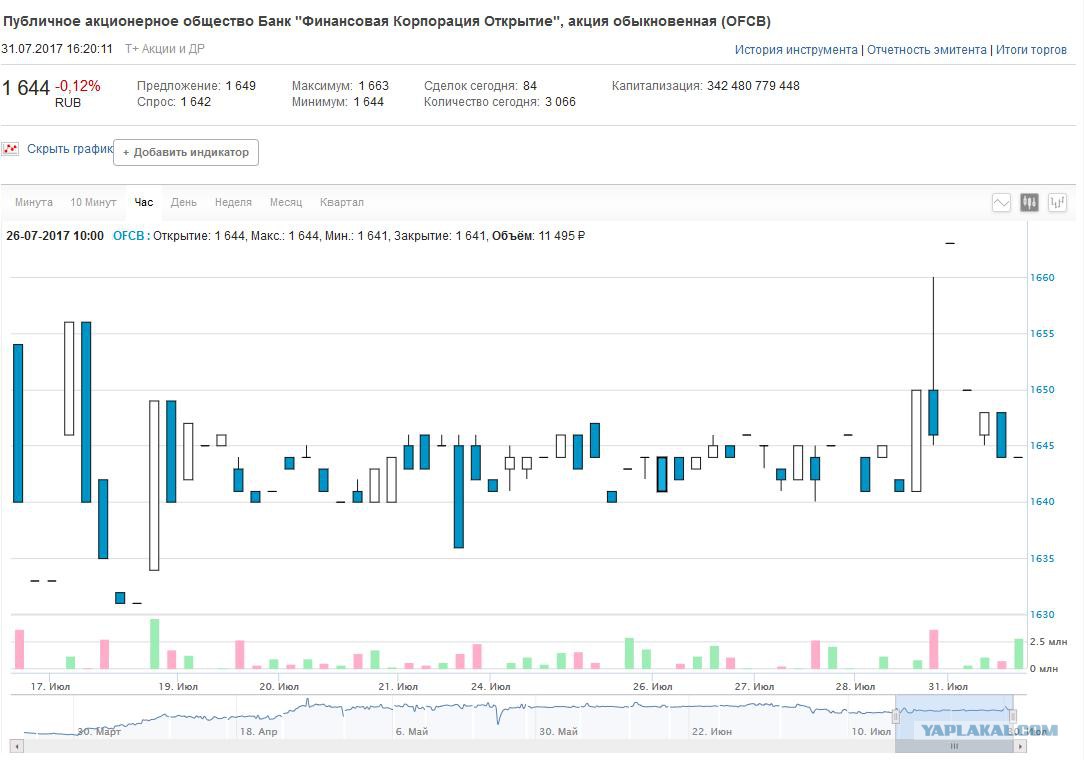
Task: Open История инструмента link
Action: point(796,50)
